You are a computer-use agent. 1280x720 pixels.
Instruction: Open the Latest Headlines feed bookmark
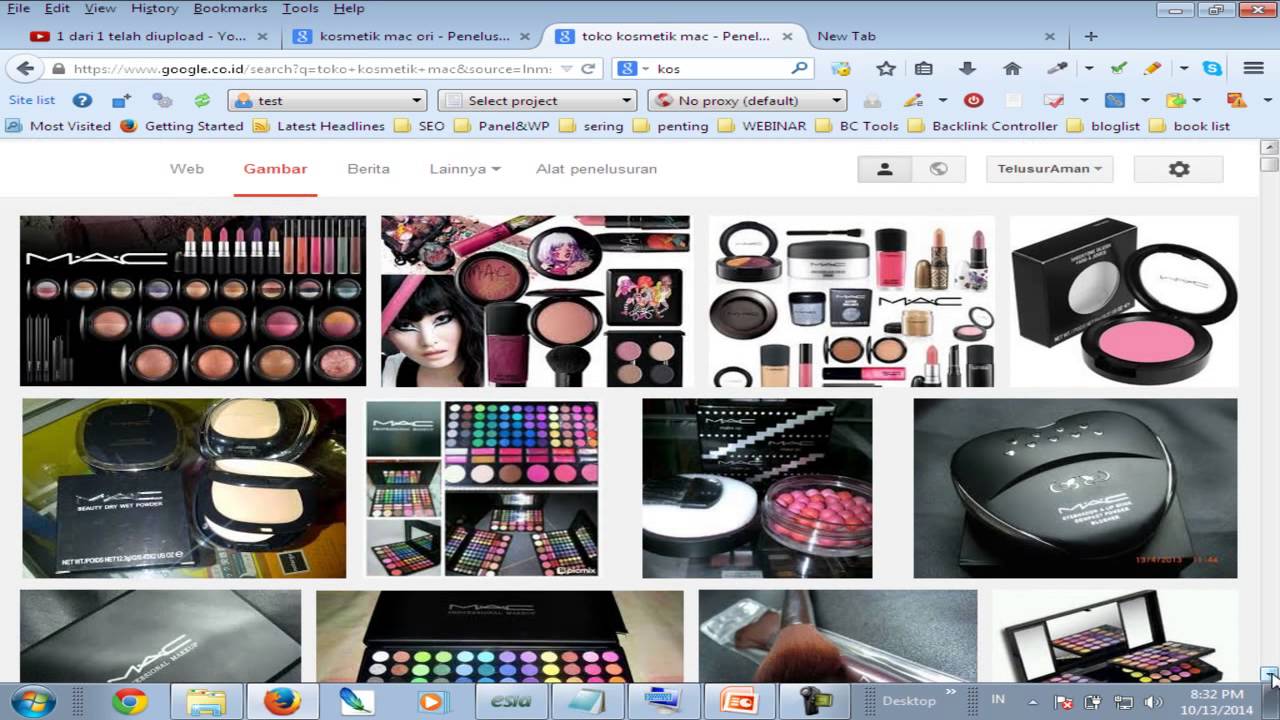[x=319, y=126]
